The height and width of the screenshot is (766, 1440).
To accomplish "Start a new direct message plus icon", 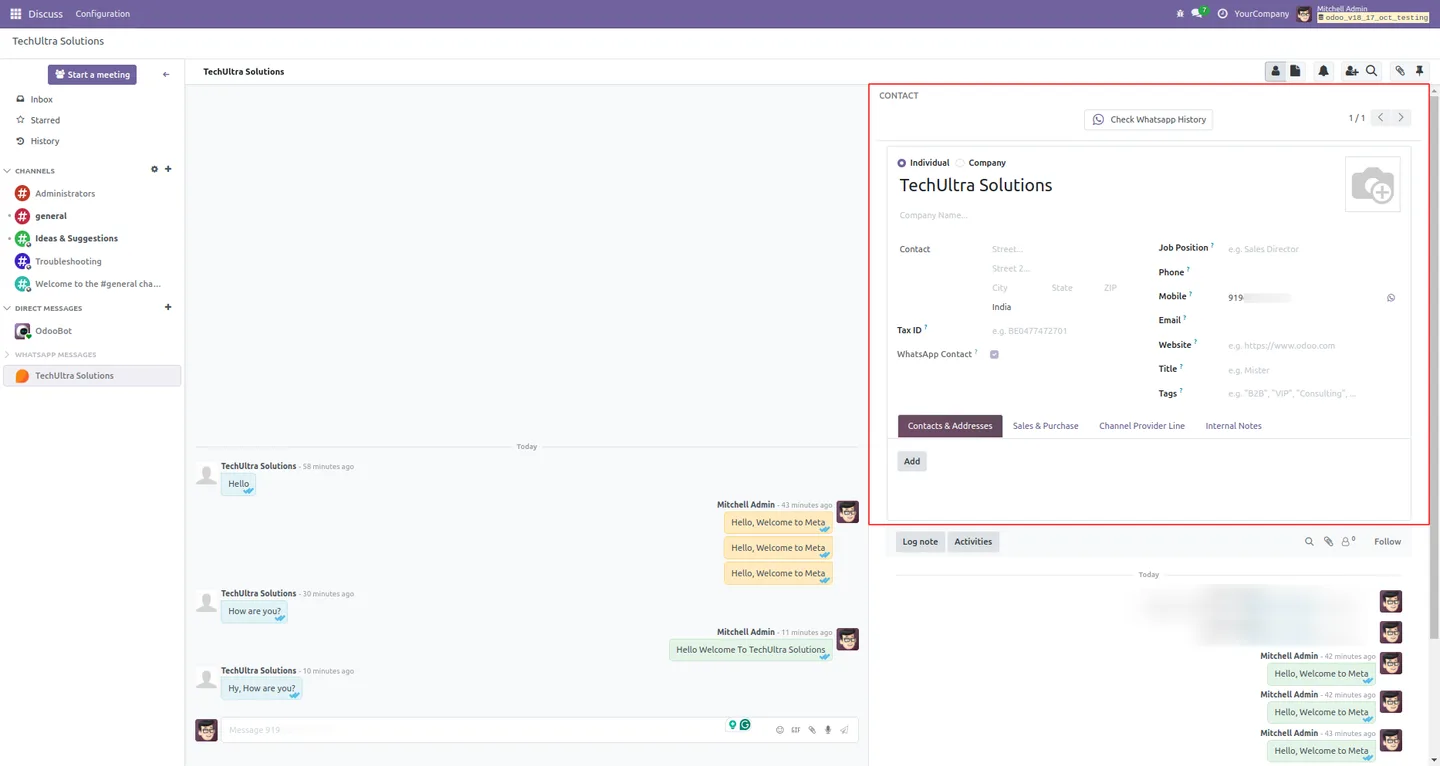I will pos(168,307).
